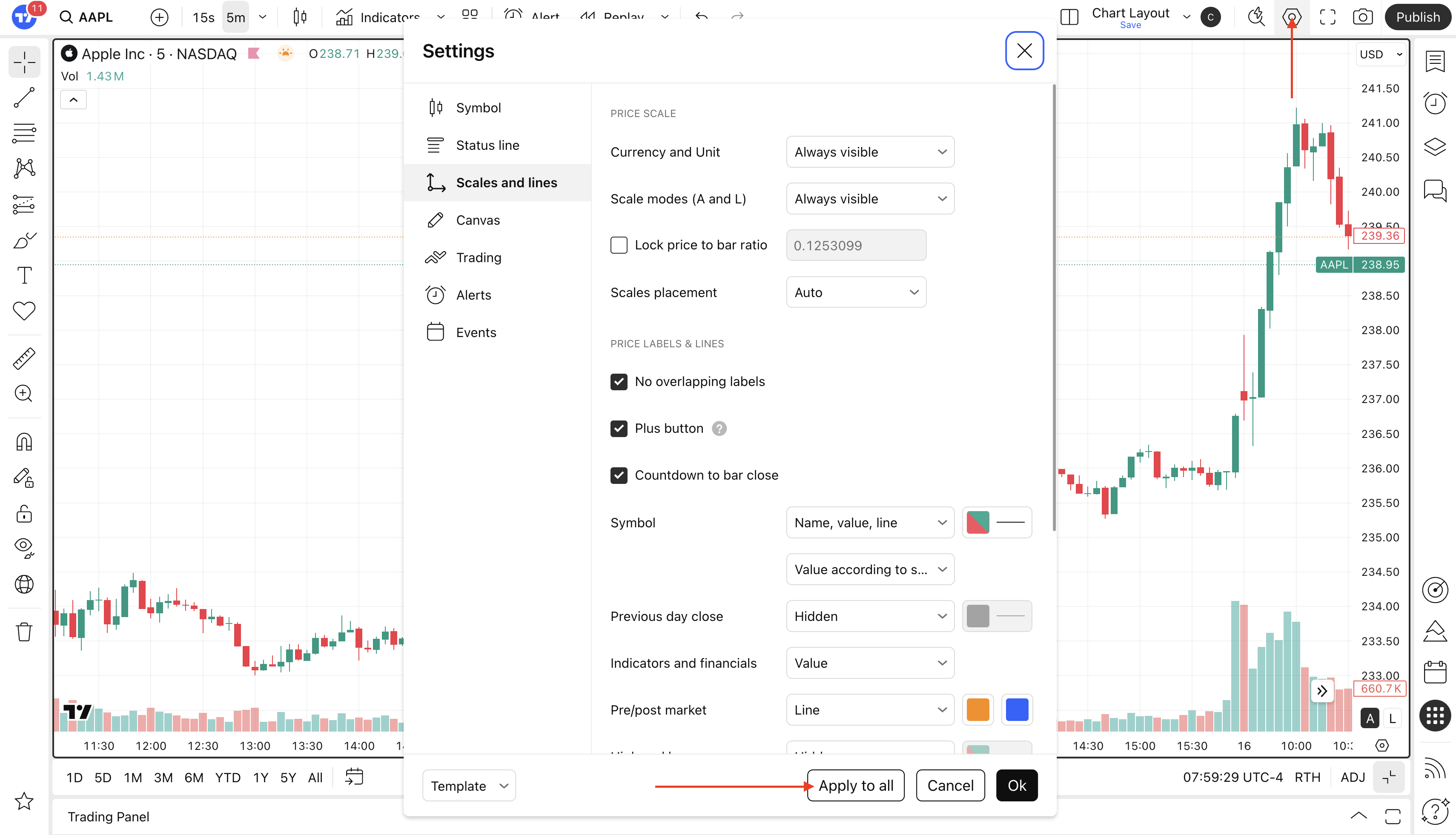Image resolution: width=1456 pixels, height=835 pixels.
Task: Open the alerts clock icon in right sidebar
Action: click(x=1435, y=103)
